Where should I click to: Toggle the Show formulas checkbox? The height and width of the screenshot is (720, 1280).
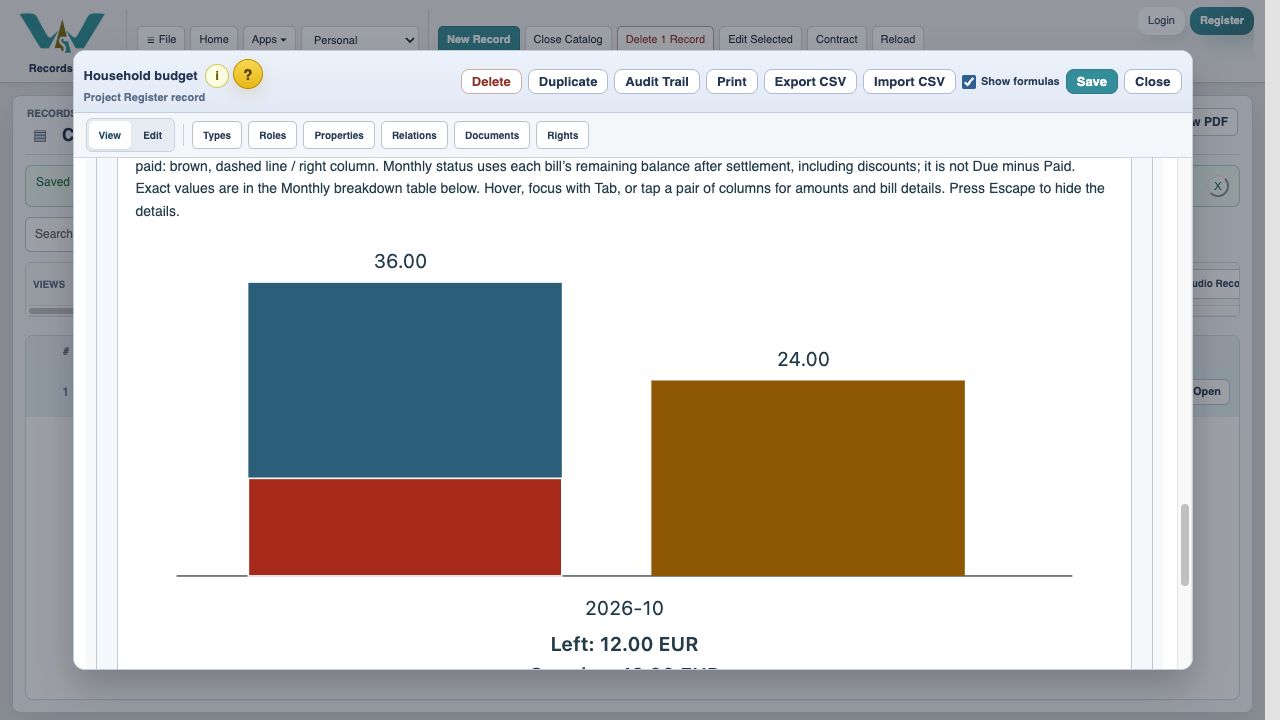click(969, 82)
